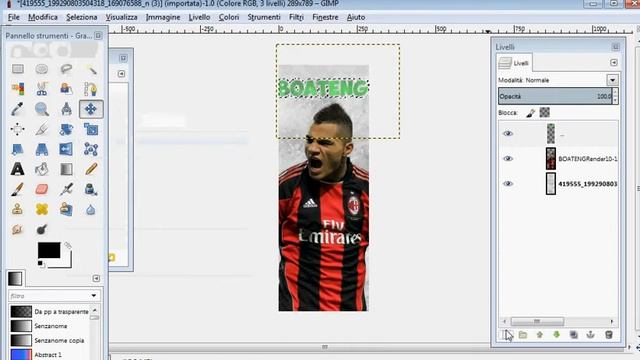Hide the topmost text layer
The image size is (640, 360).
click(x=508, y=133)
